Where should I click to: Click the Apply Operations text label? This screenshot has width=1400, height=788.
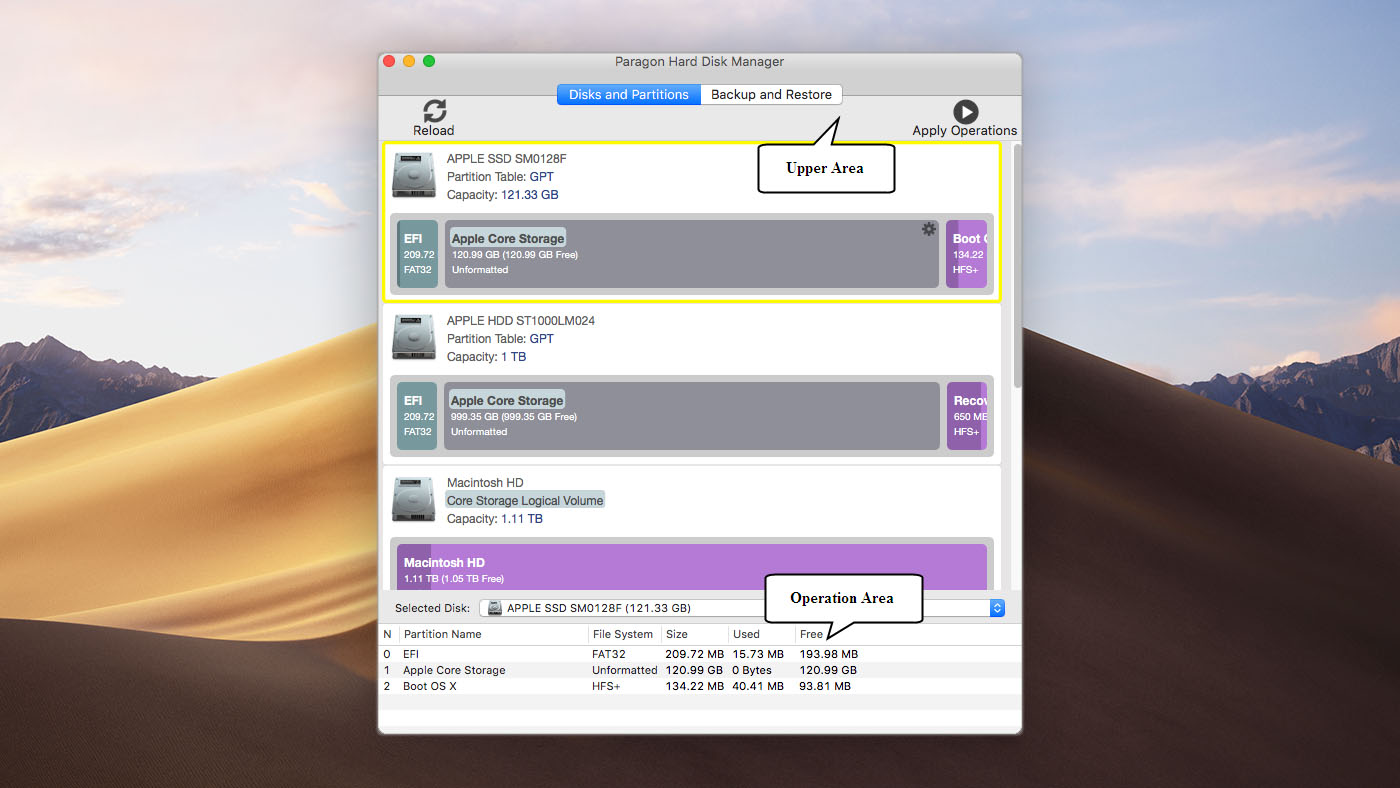tap(965, 131)
